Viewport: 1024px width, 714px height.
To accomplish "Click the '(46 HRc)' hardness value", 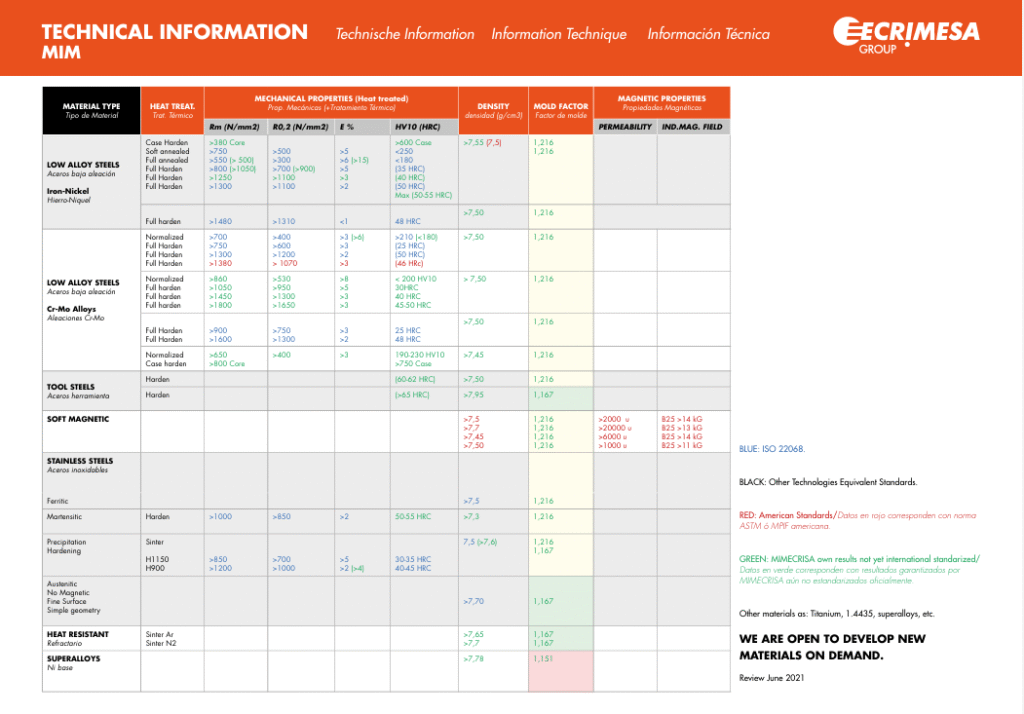I will click(x=409, y=263).
